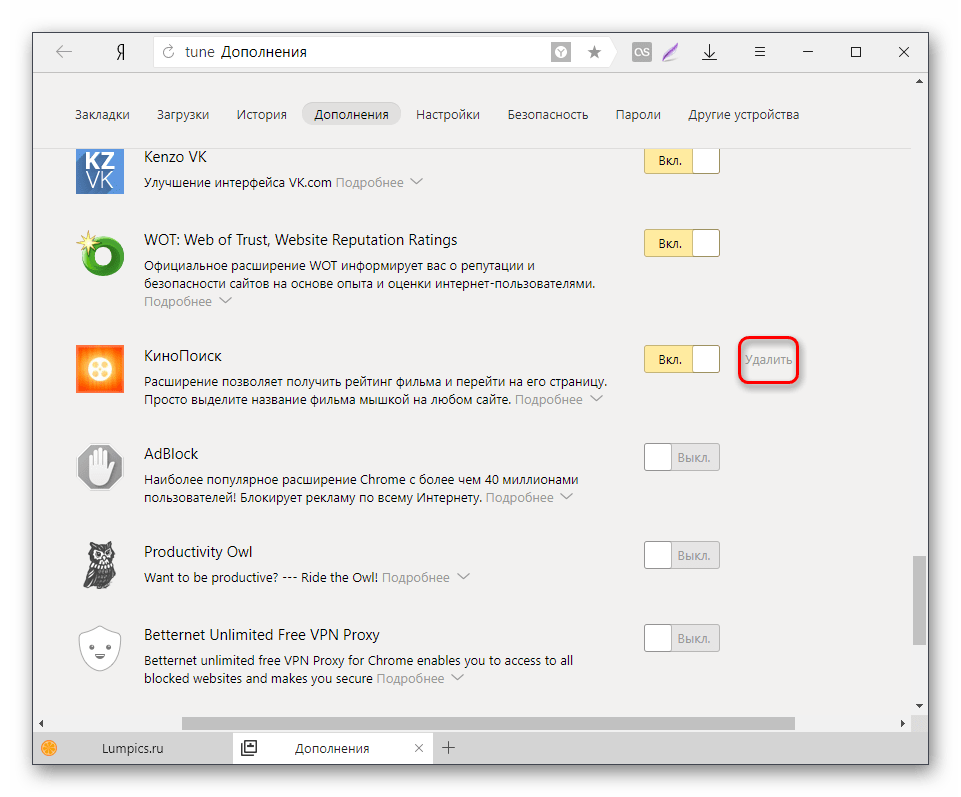961x797 pixels.
Task: Expand Подробнее for AdBlock
Action: (x=530, y=498)
